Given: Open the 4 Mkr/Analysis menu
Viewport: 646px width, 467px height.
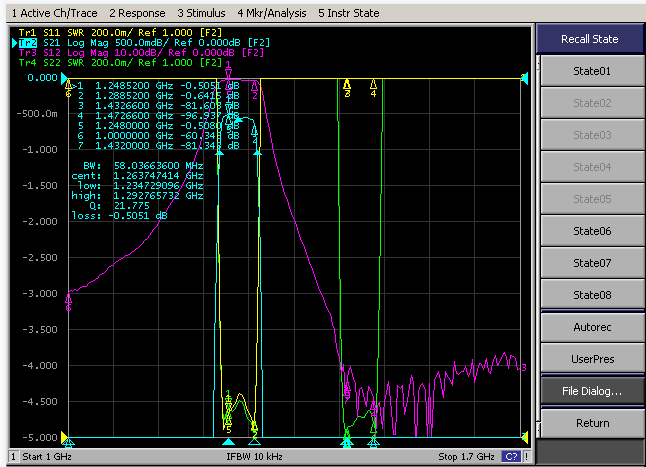Looking at the screenshot, I should coord(272,13).
